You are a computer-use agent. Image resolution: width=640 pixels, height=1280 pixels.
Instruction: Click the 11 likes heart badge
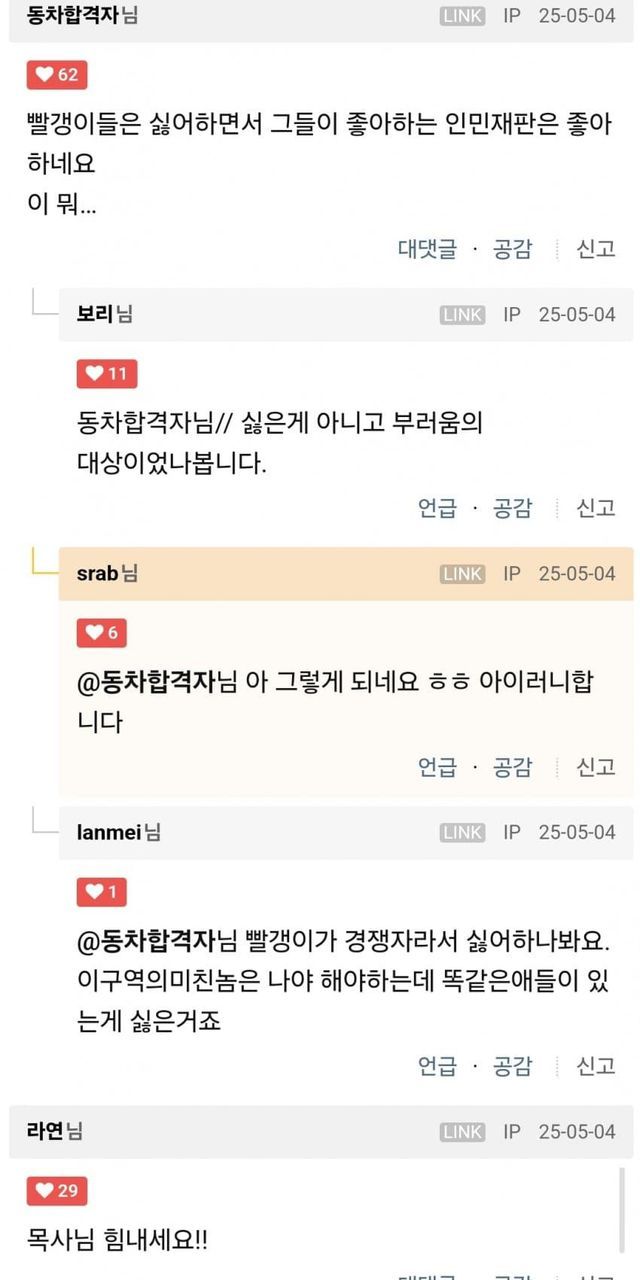tap(107, 374)
